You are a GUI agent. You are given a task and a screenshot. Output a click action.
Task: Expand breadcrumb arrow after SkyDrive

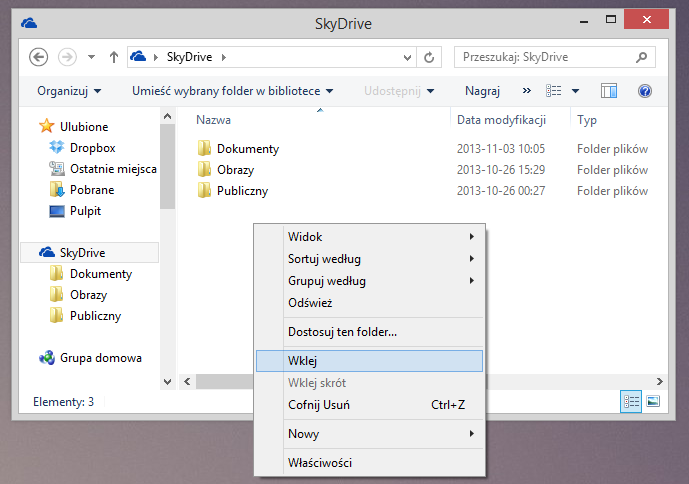224,57
